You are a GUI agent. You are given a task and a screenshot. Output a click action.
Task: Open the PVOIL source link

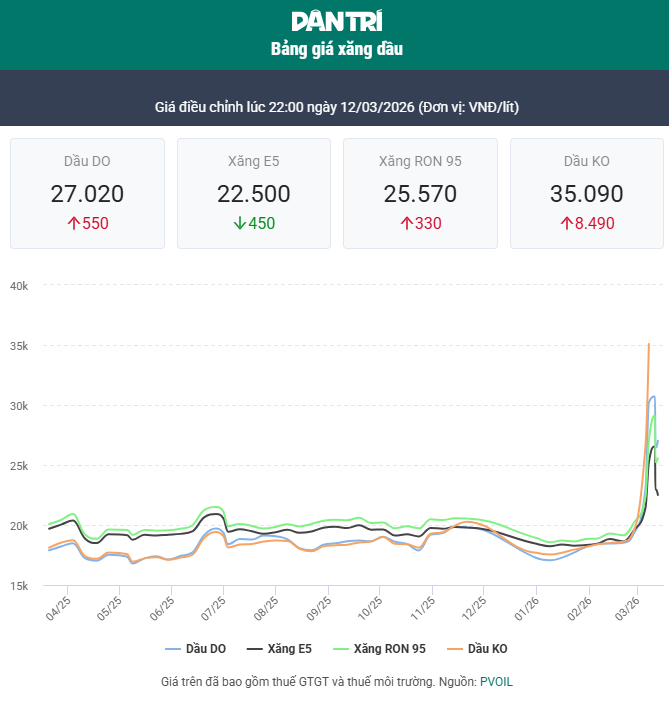coord(497,682)
